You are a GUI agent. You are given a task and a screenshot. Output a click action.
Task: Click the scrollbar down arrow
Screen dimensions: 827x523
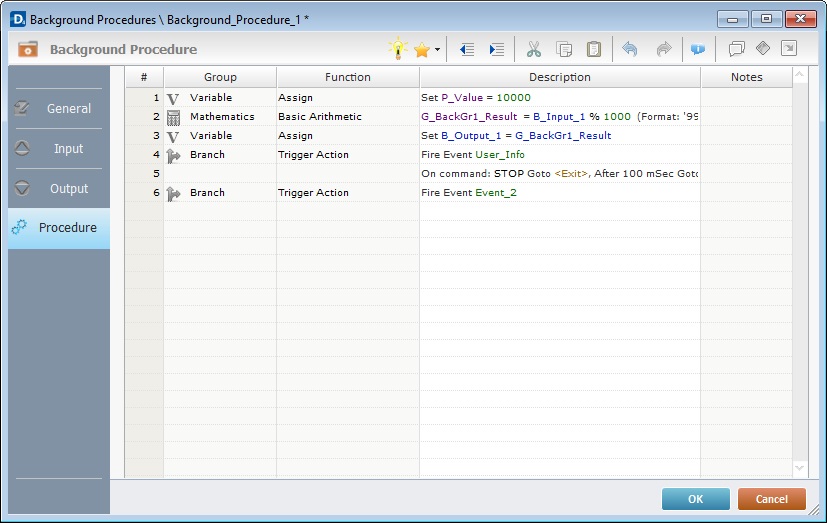[799, 468]
